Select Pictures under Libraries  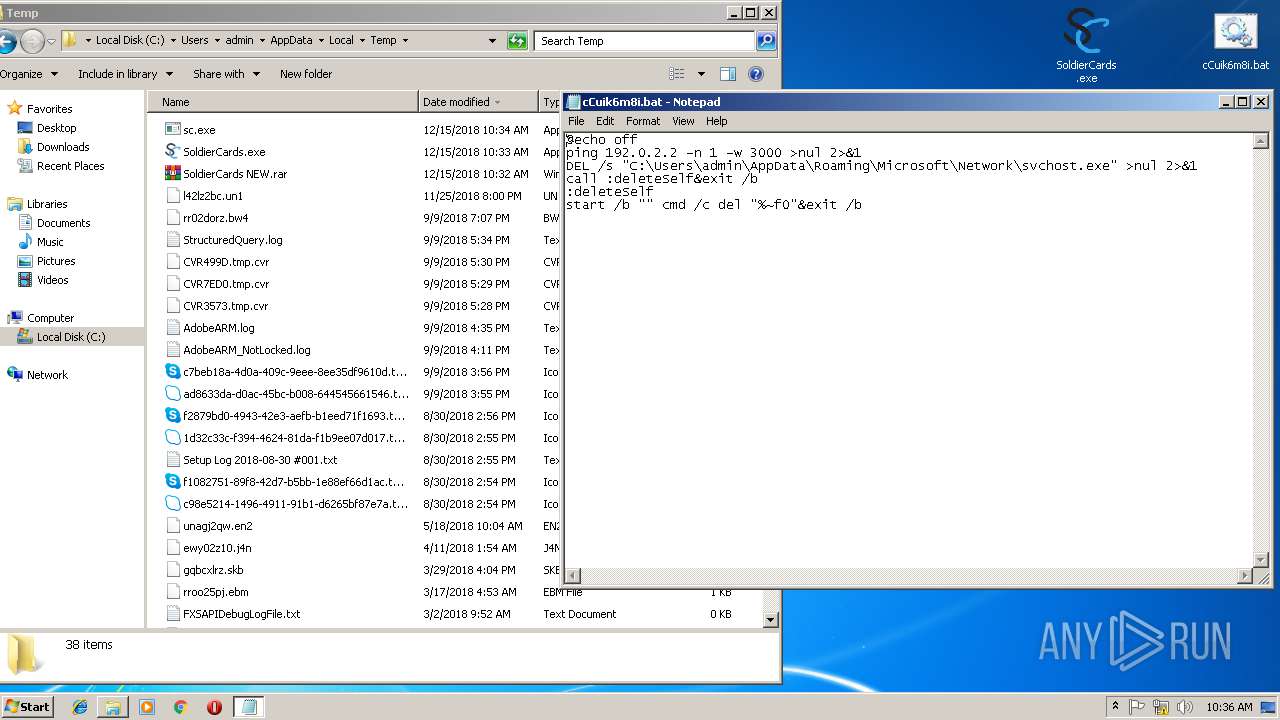click(x=56, y=261)
